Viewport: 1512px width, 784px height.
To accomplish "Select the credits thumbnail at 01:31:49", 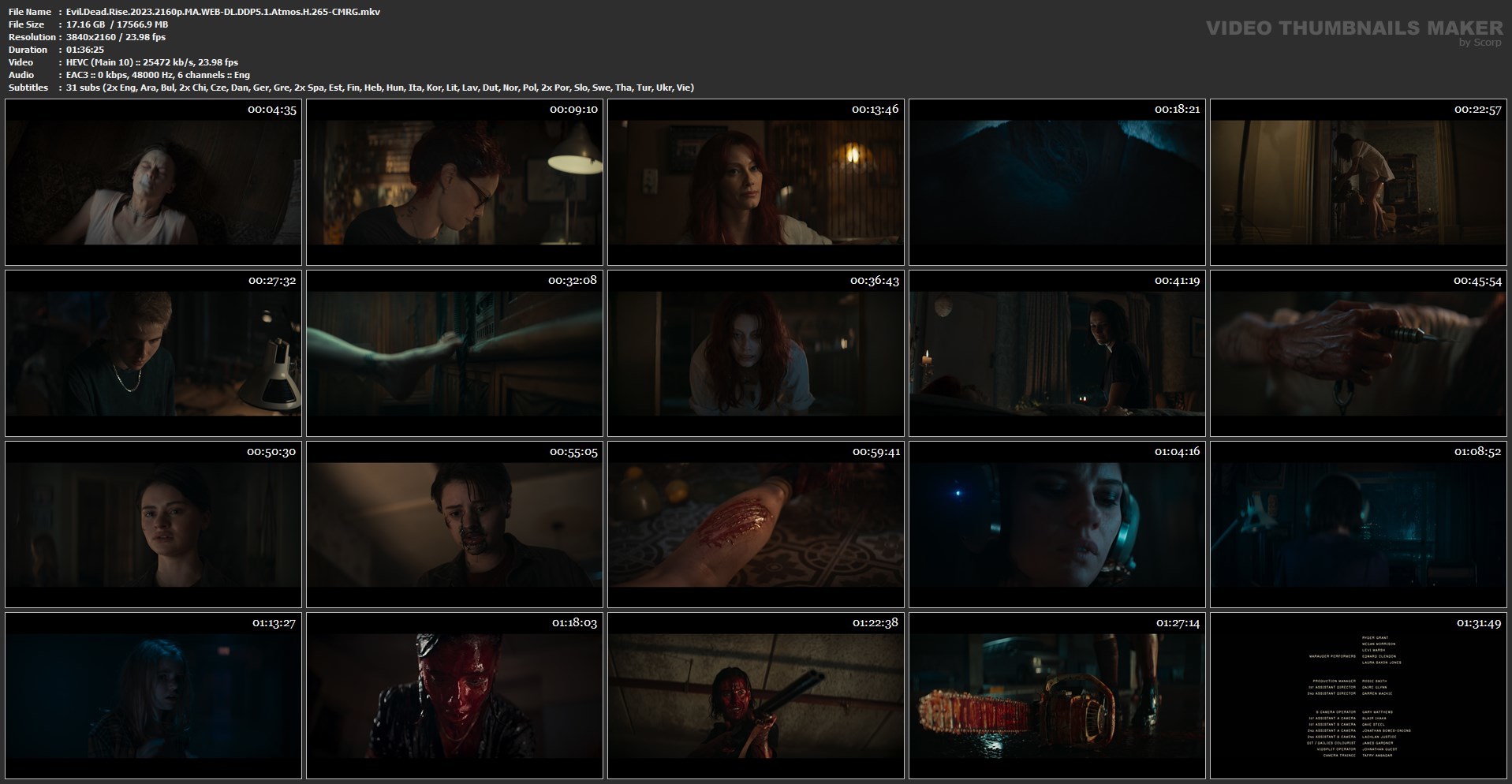I will (x=1358, y=696).
